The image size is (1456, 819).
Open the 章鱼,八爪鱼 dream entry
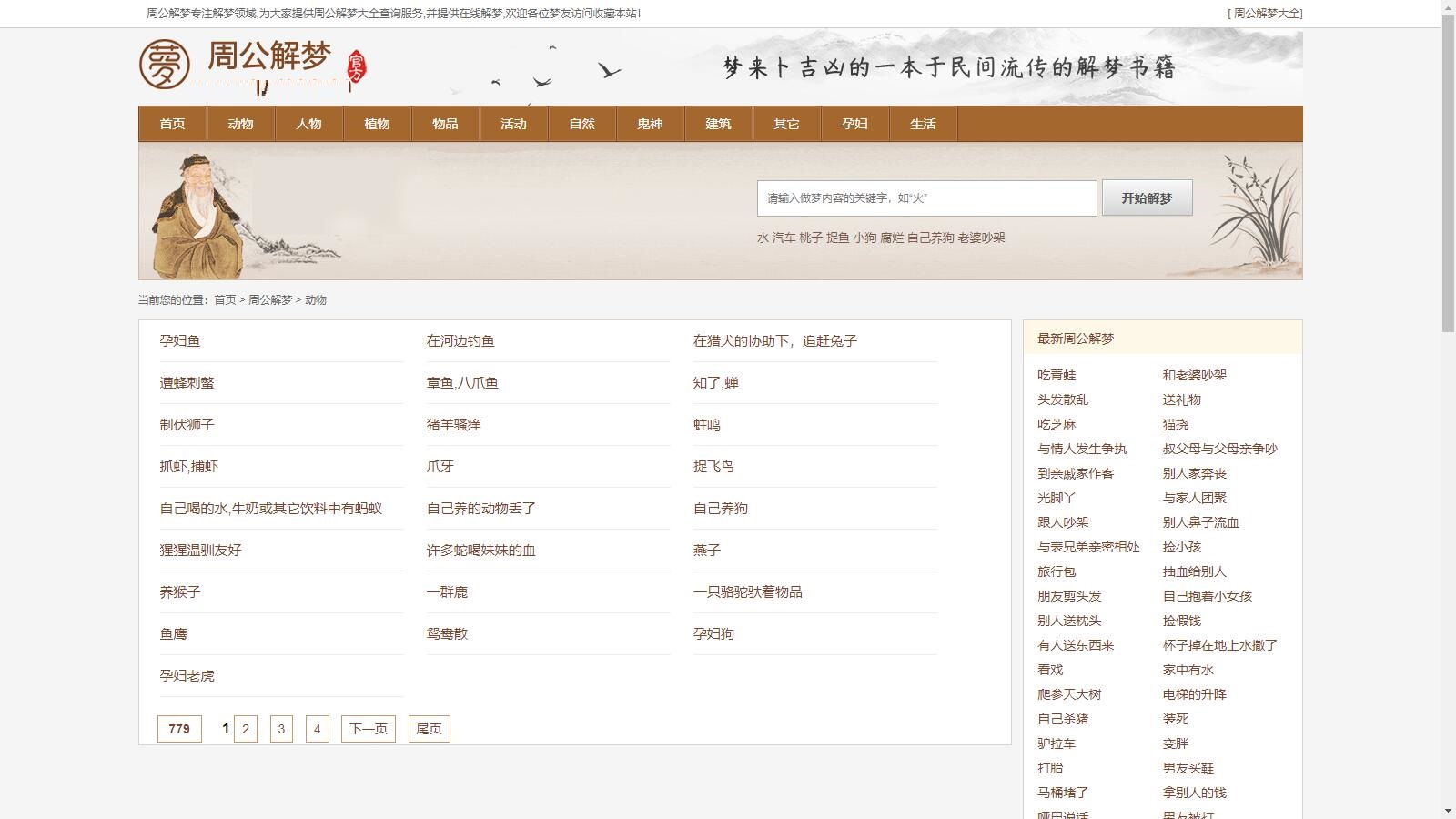(461, 382)
